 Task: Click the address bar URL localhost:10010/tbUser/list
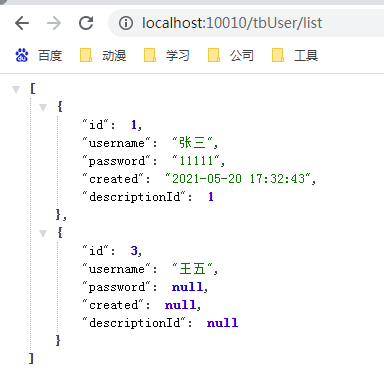tap(232, 23)
